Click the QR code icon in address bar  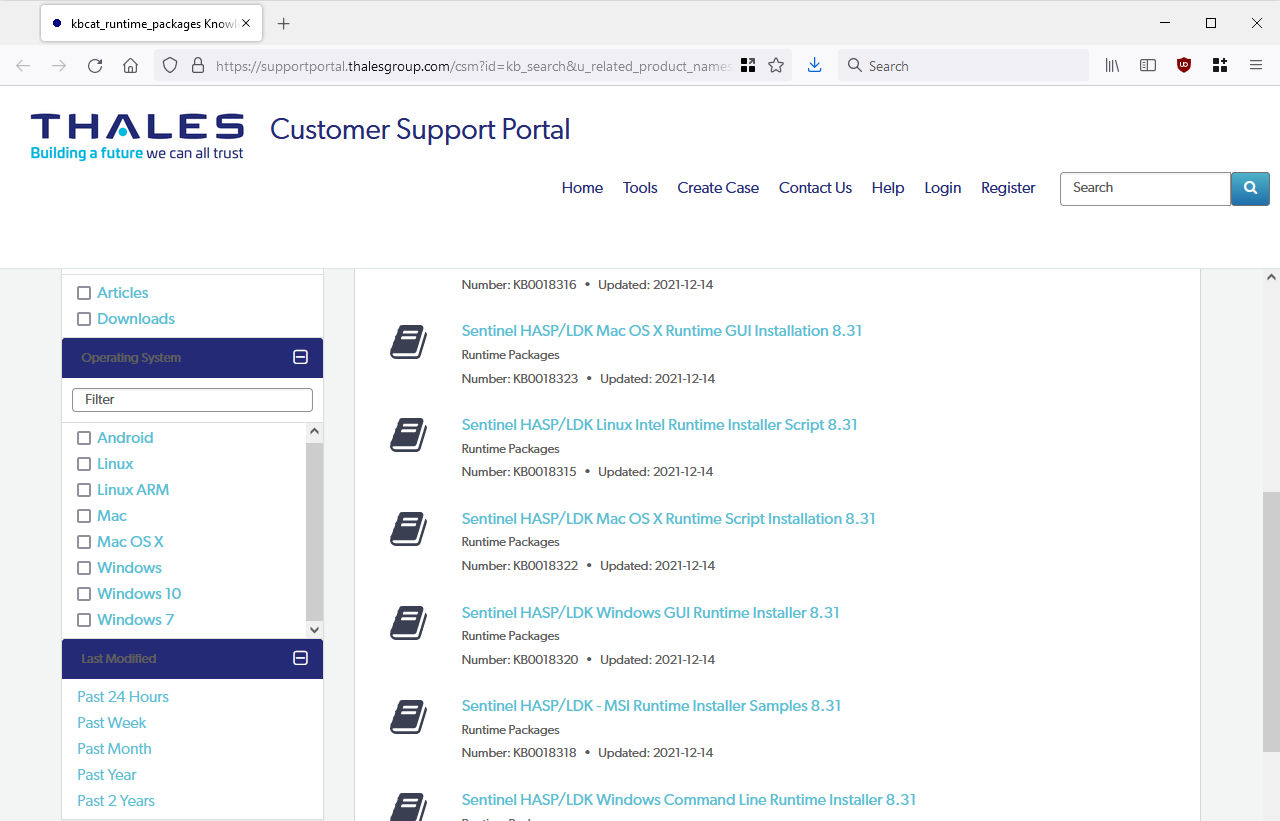(x=747, y=66)
